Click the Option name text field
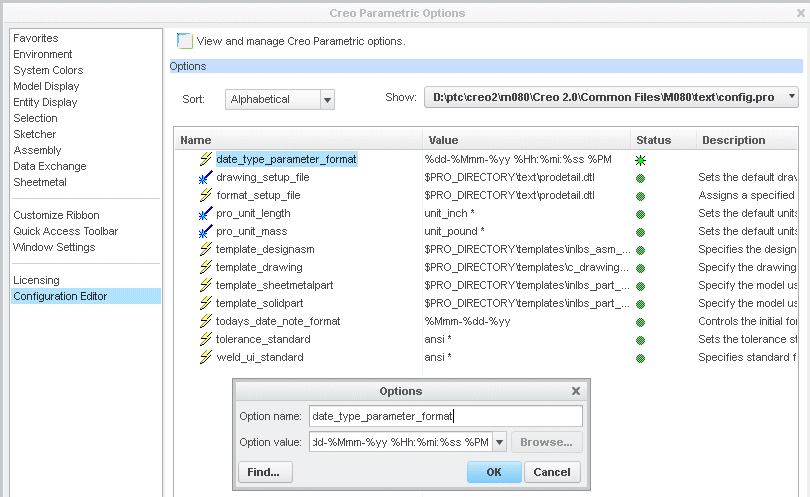810x497 pixels. tap(445, 416)
